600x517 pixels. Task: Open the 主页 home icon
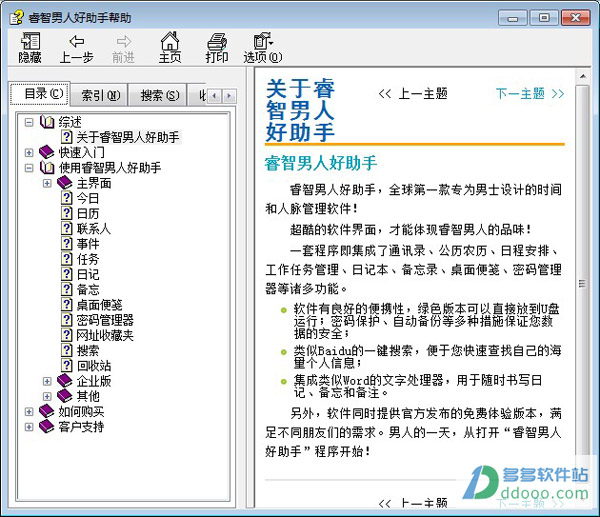point(170,41)
